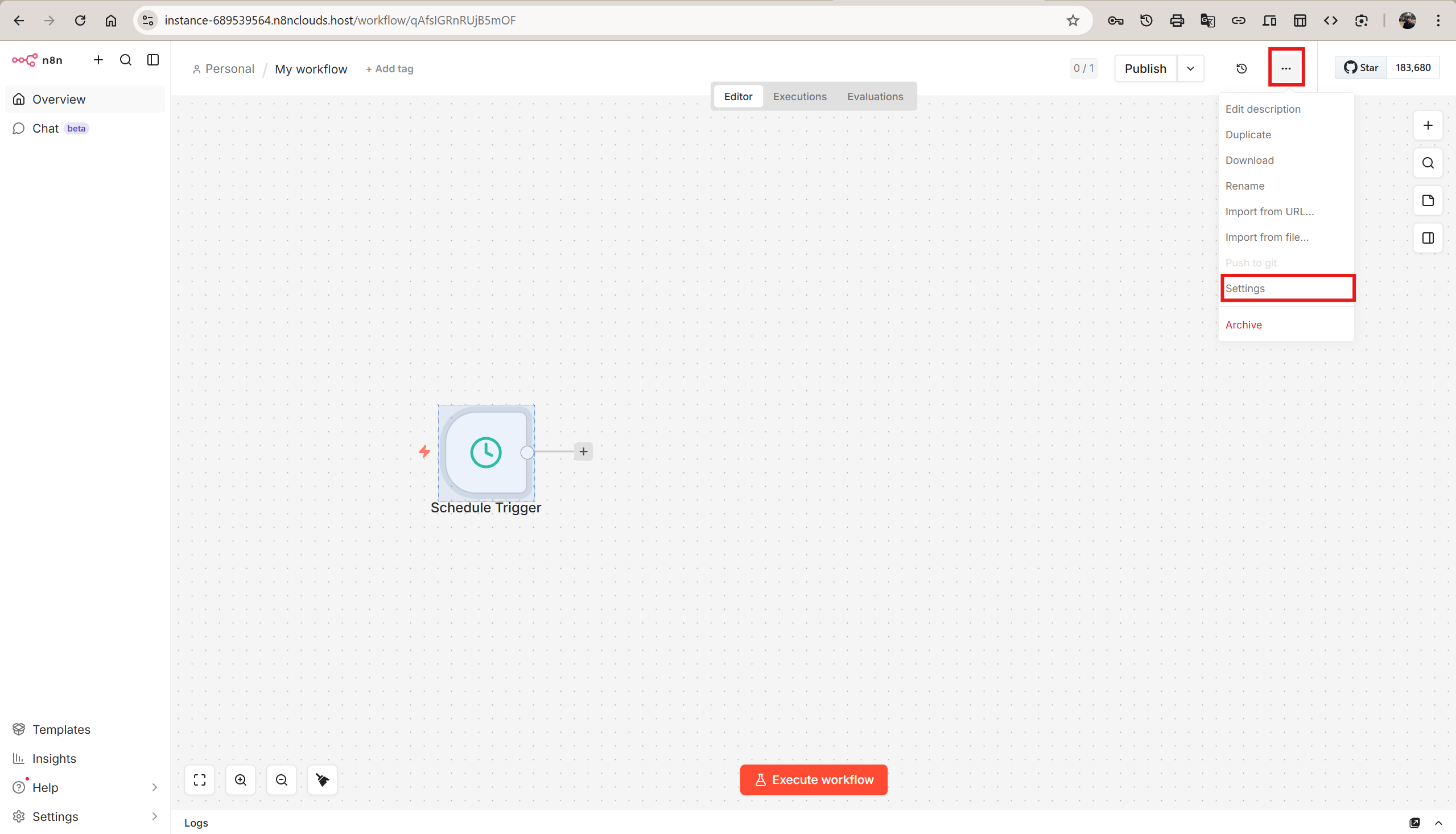Click the password key icon in toolbar
The height and width of the screenshot is (834, 1456).
1115,20
